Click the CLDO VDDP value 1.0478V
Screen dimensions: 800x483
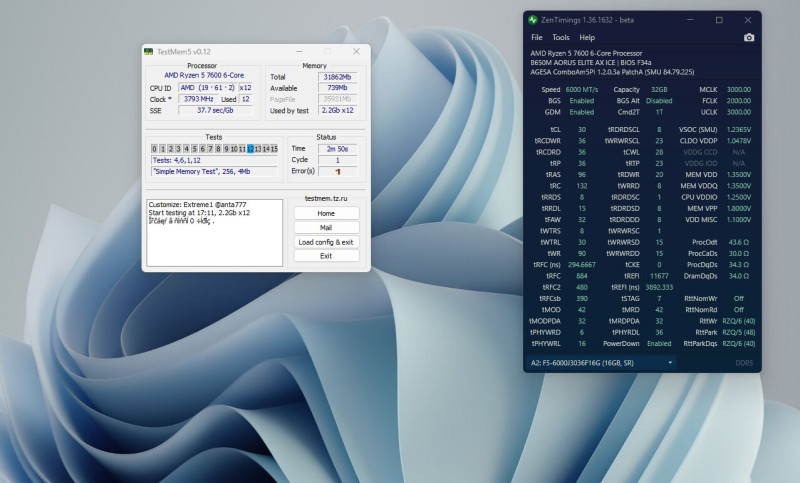click(x=738, y=141)
